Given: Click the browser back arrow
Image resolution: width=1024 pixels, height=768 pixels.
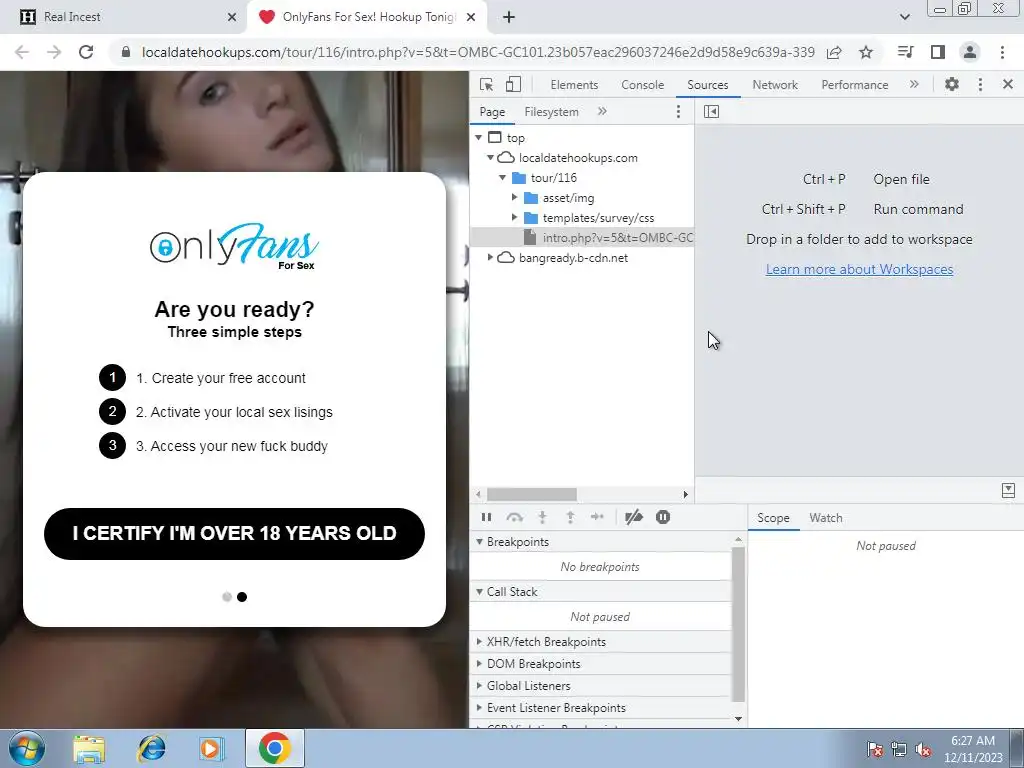Looking at the screenshot, I should coord(22,52).
